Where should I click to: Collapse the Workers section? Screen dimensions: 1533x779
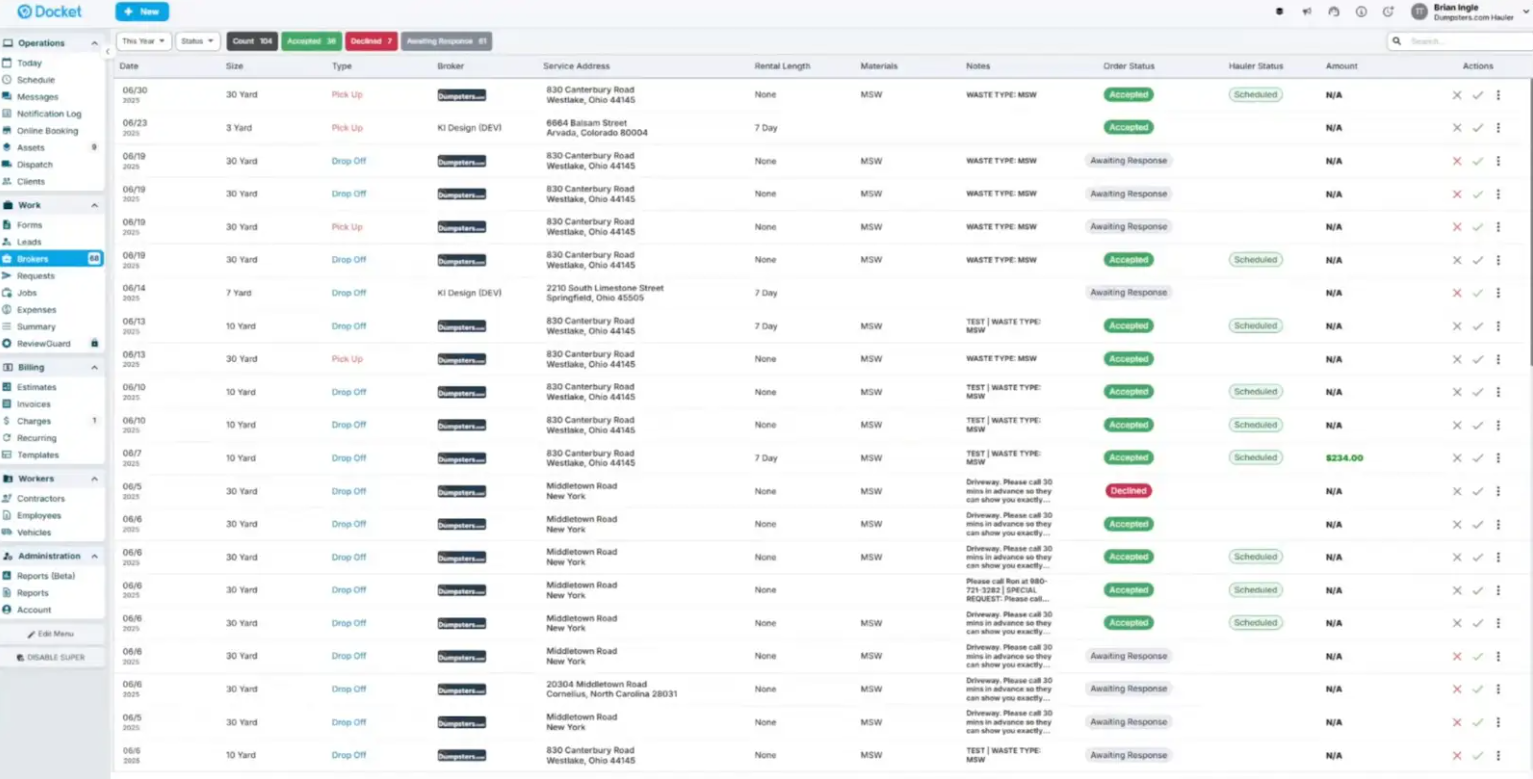[94, 479]
